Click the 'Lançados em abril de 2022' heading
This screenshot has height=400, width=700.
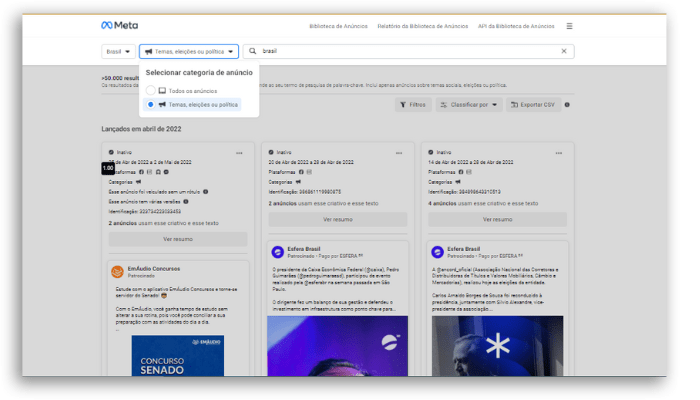point(141,129)
